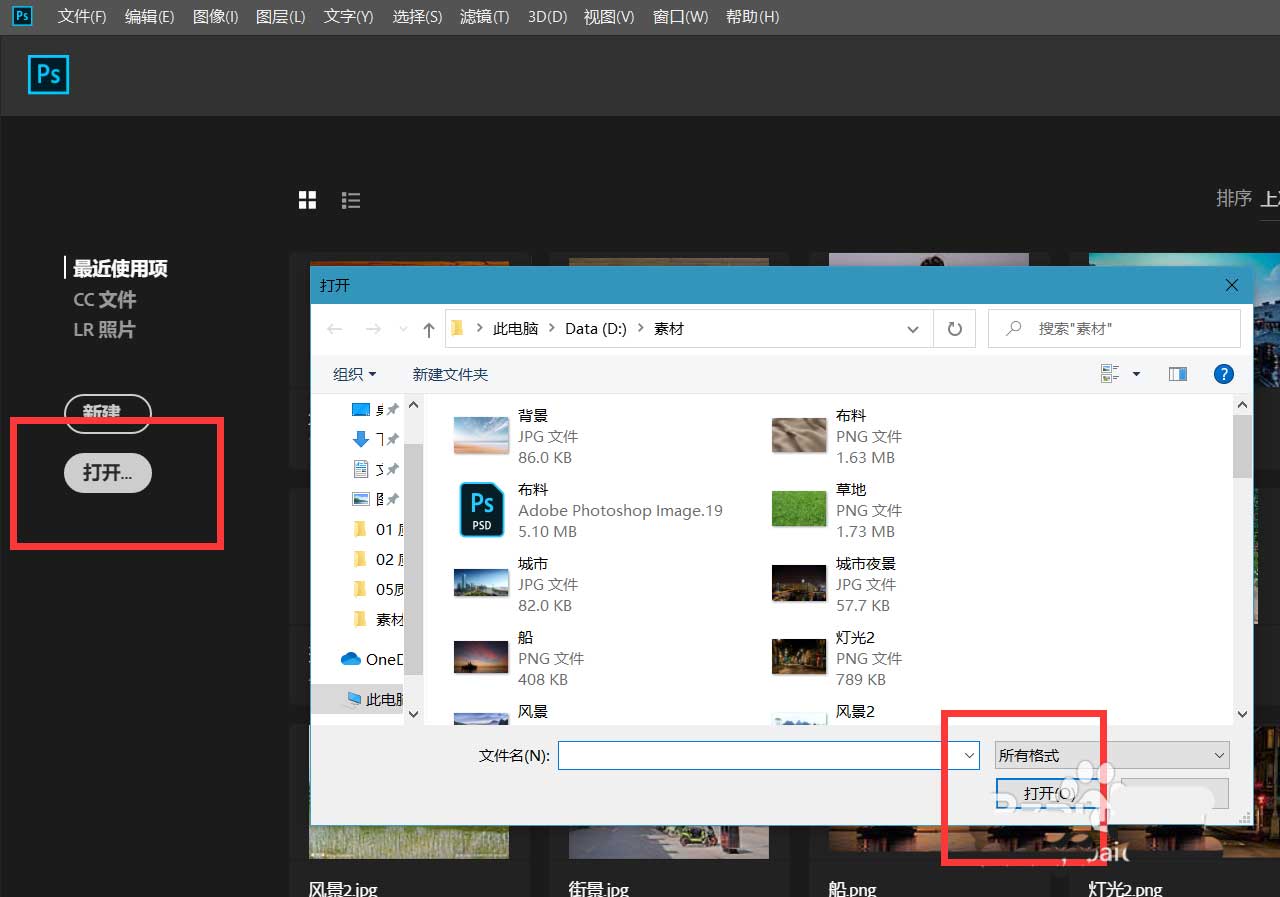
Task: Select the 船 PNG thumbnail
Action: (482, 657)
